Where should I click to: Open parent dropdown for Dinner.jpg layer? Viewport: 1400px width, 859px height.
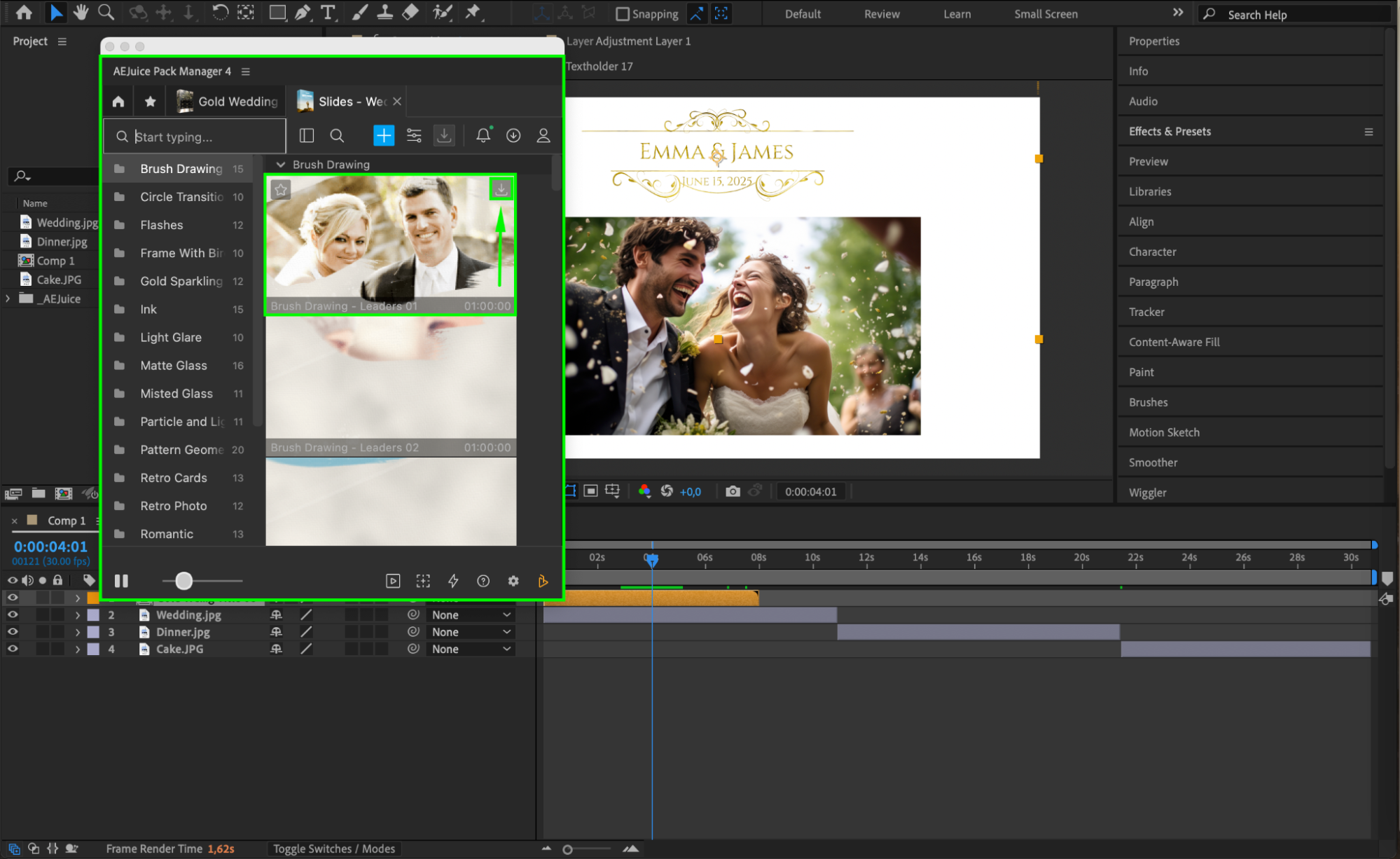[471, 632]
